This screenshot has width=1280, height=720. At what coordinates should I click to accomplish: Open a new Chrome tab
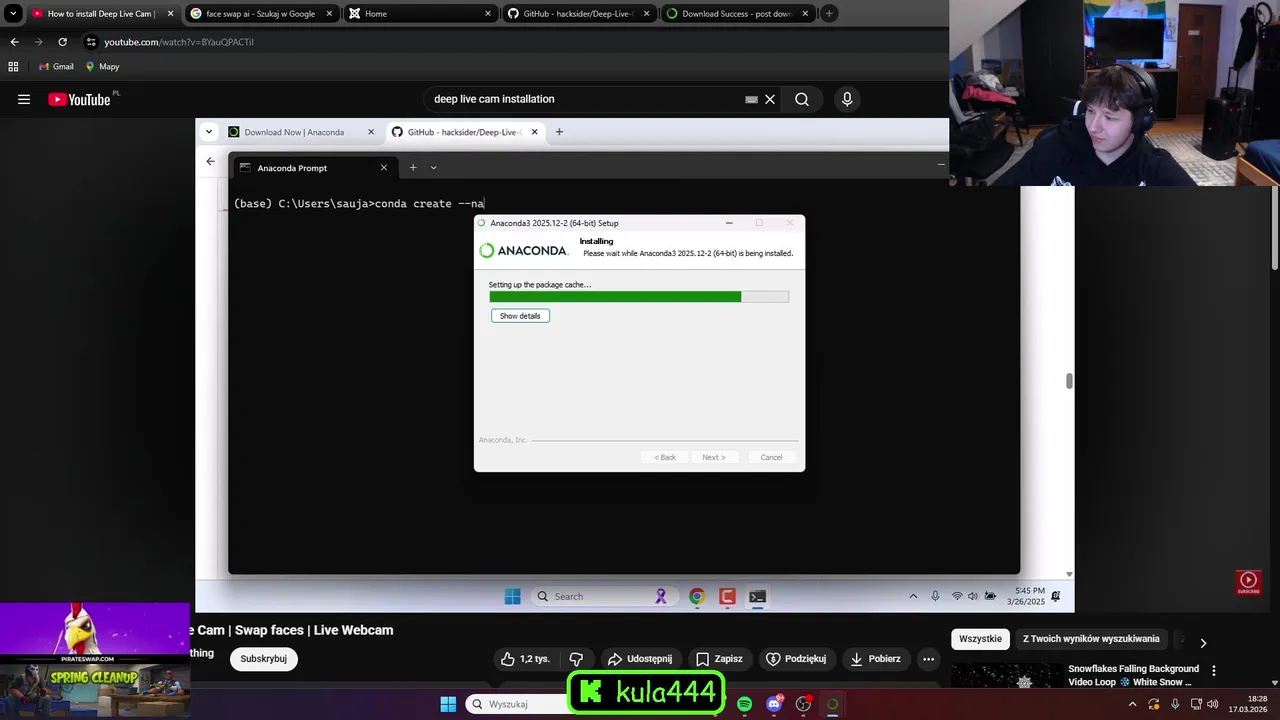point(829,14)
